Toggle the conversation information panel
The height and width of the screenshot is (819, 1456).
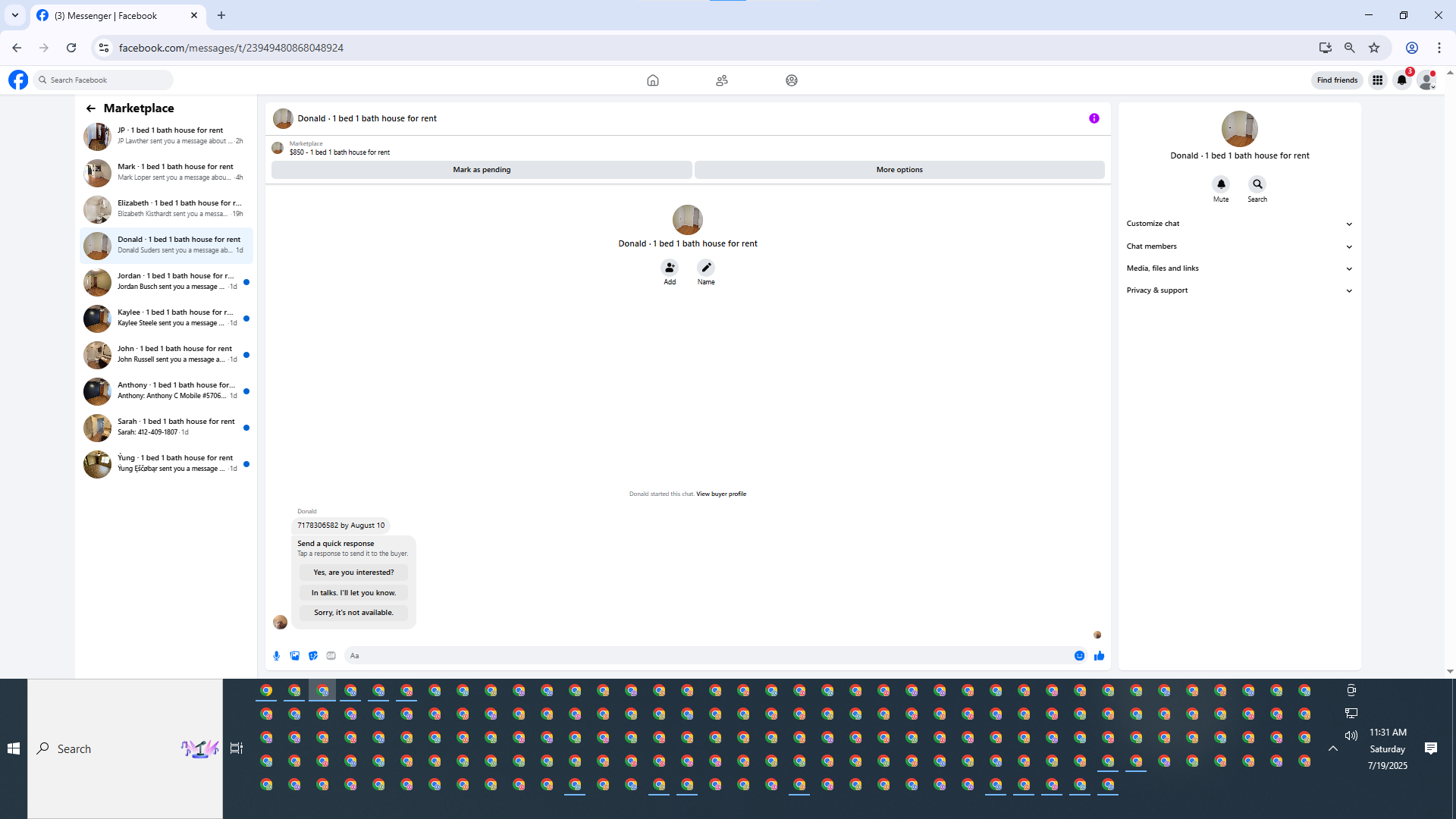[x=1094, y=118]
